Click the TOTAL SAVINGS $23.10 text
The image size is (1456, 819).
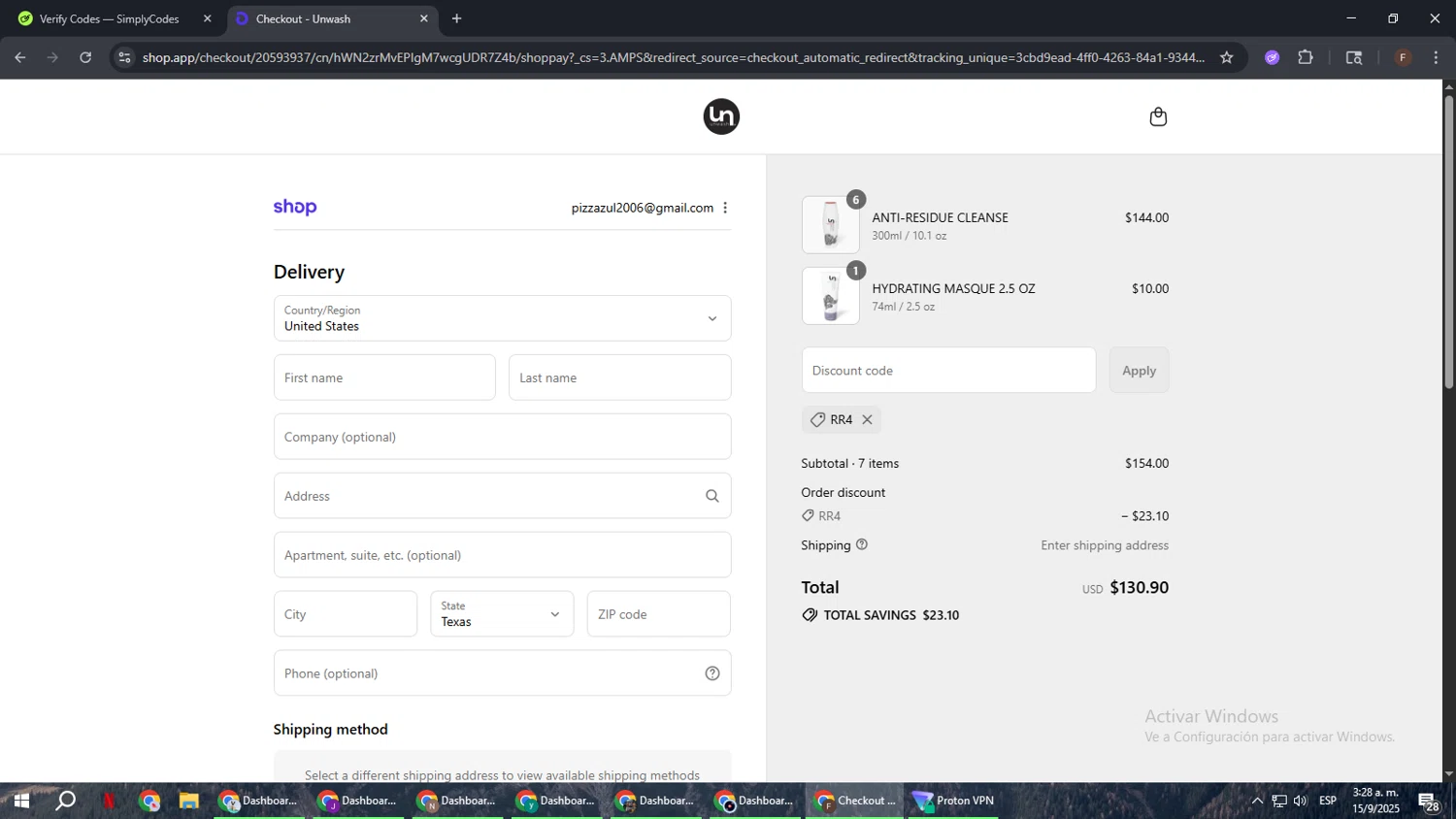(891, 615)
